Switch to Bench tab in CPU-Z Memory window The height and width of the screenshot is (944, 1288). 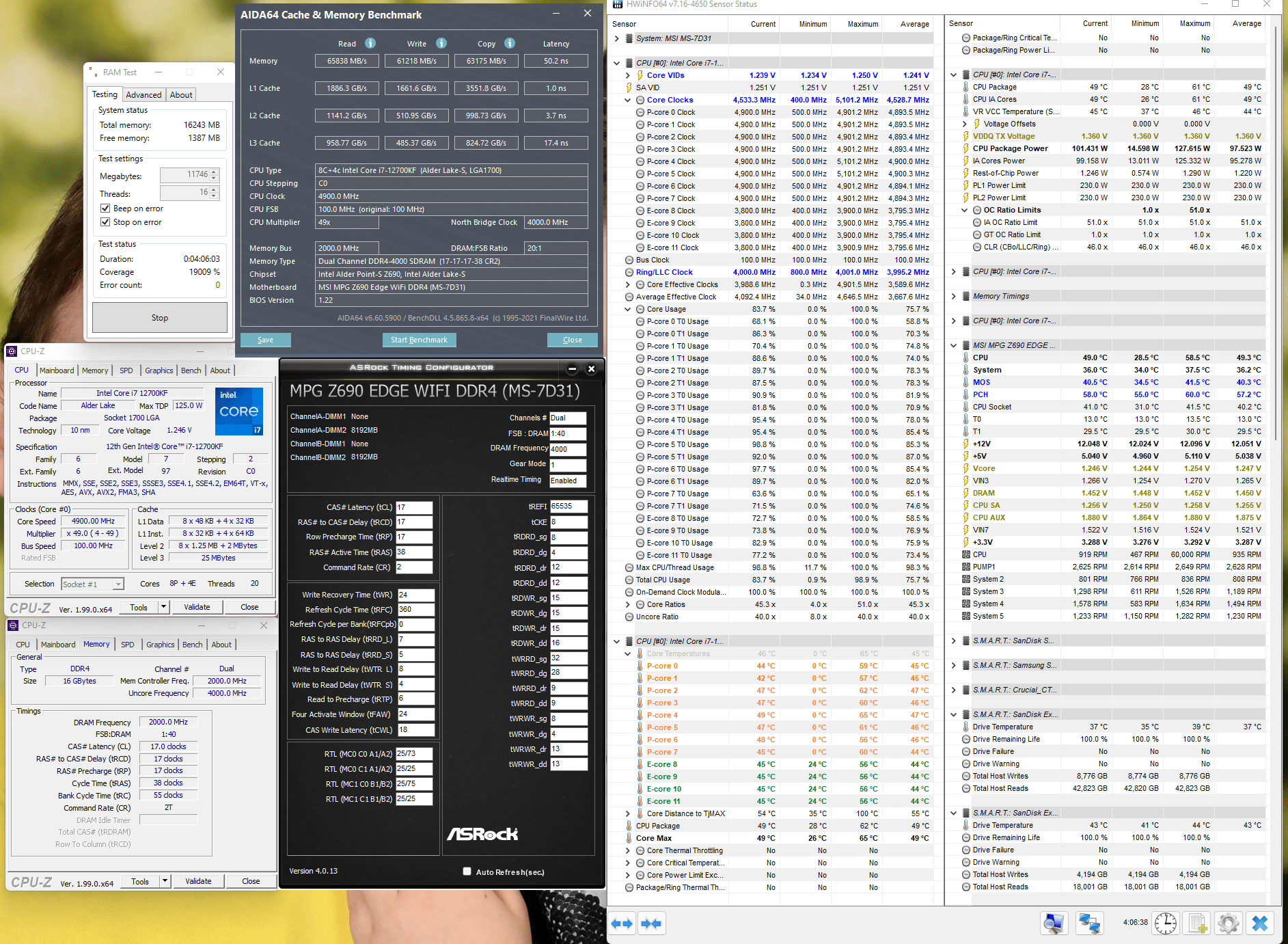pos(193,645)
